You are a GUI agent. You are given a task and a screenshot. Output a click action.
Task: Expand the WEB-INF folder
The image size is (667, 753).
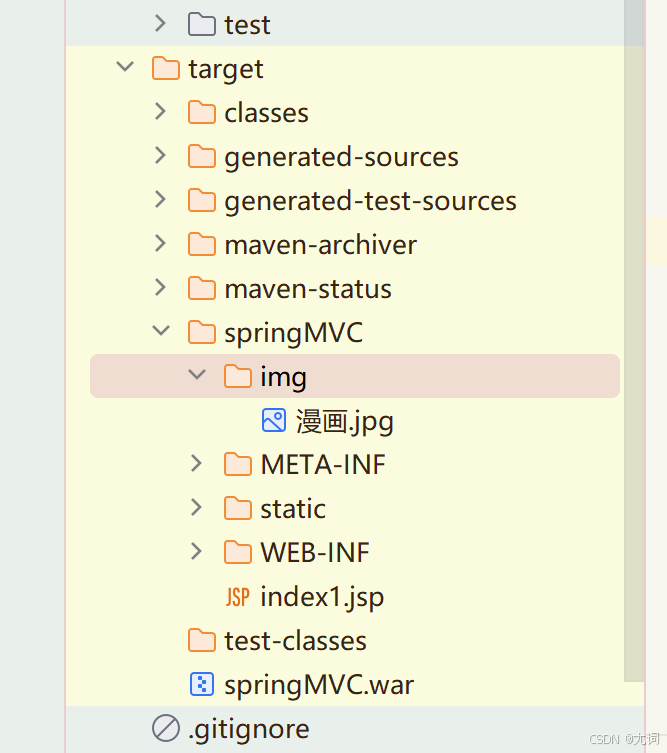[x=196, y=551]
